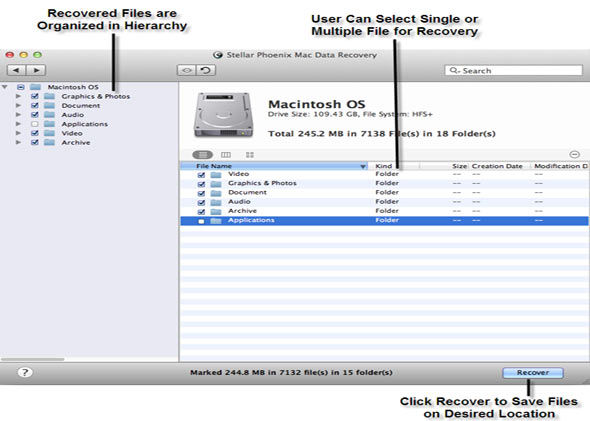Sort by the Kind column header
This screenshot has height=421, width=590.
tap(394, 166)
